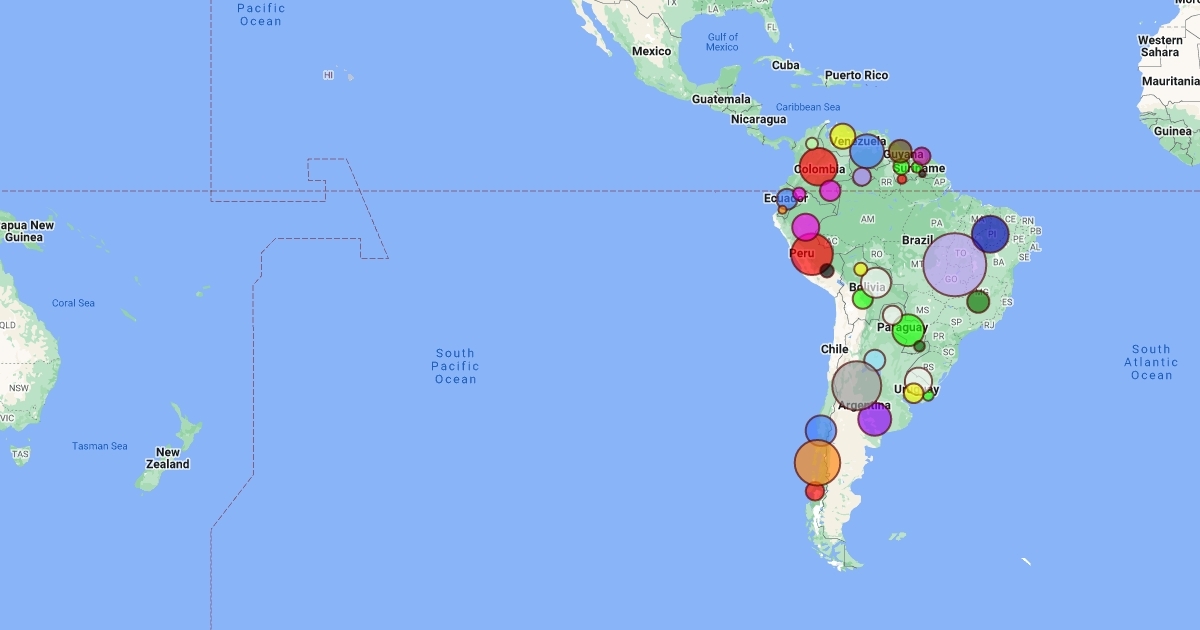Select the large orange bubble in southern Chile

point(817,462)
